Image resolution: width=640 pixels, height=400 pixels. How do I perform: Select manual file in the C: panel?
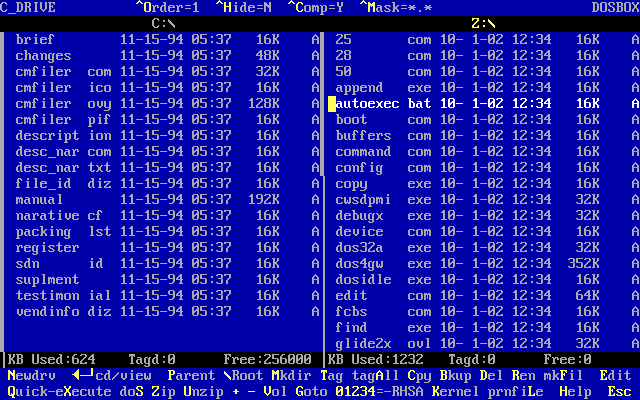40,200
